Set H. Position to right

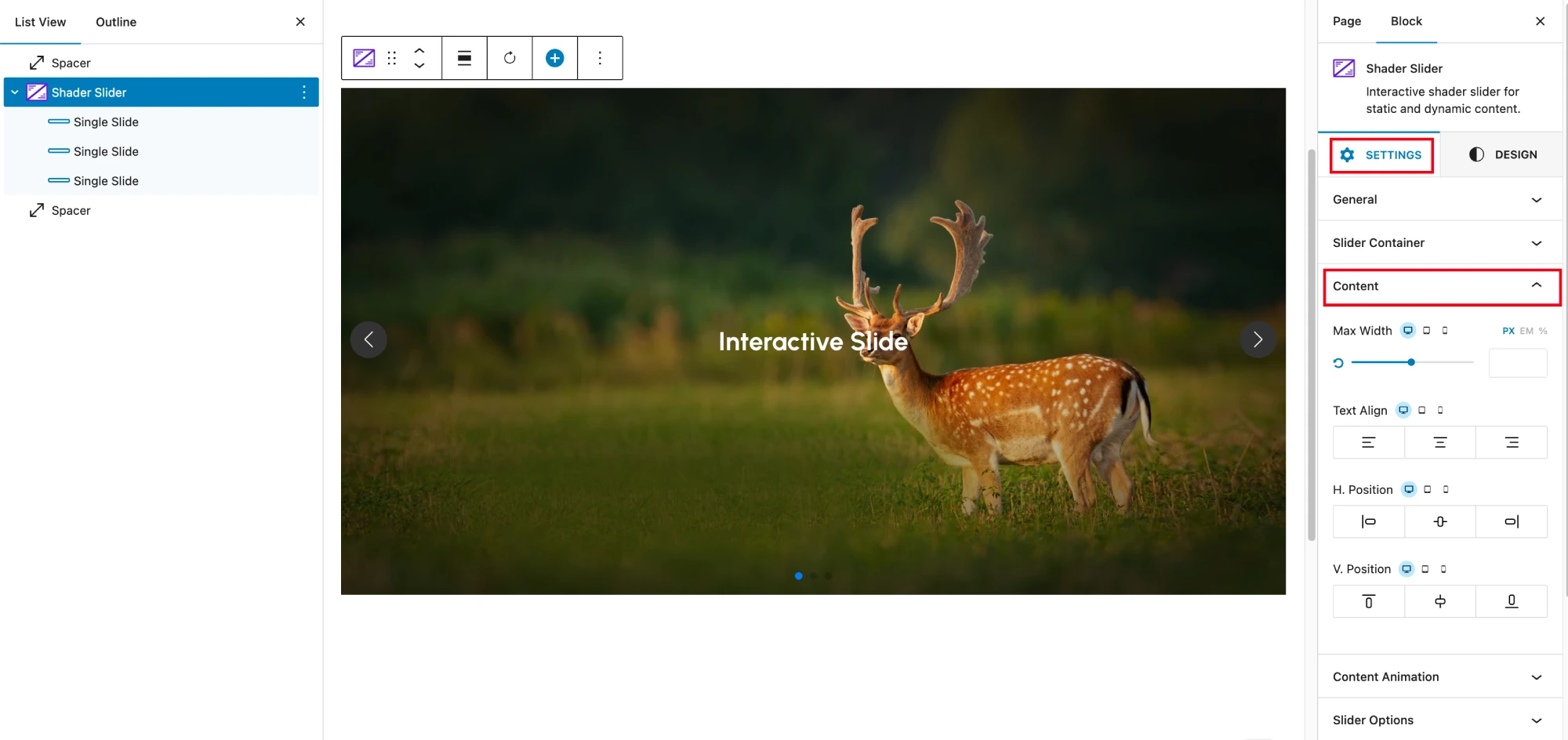click(1511, 522)
